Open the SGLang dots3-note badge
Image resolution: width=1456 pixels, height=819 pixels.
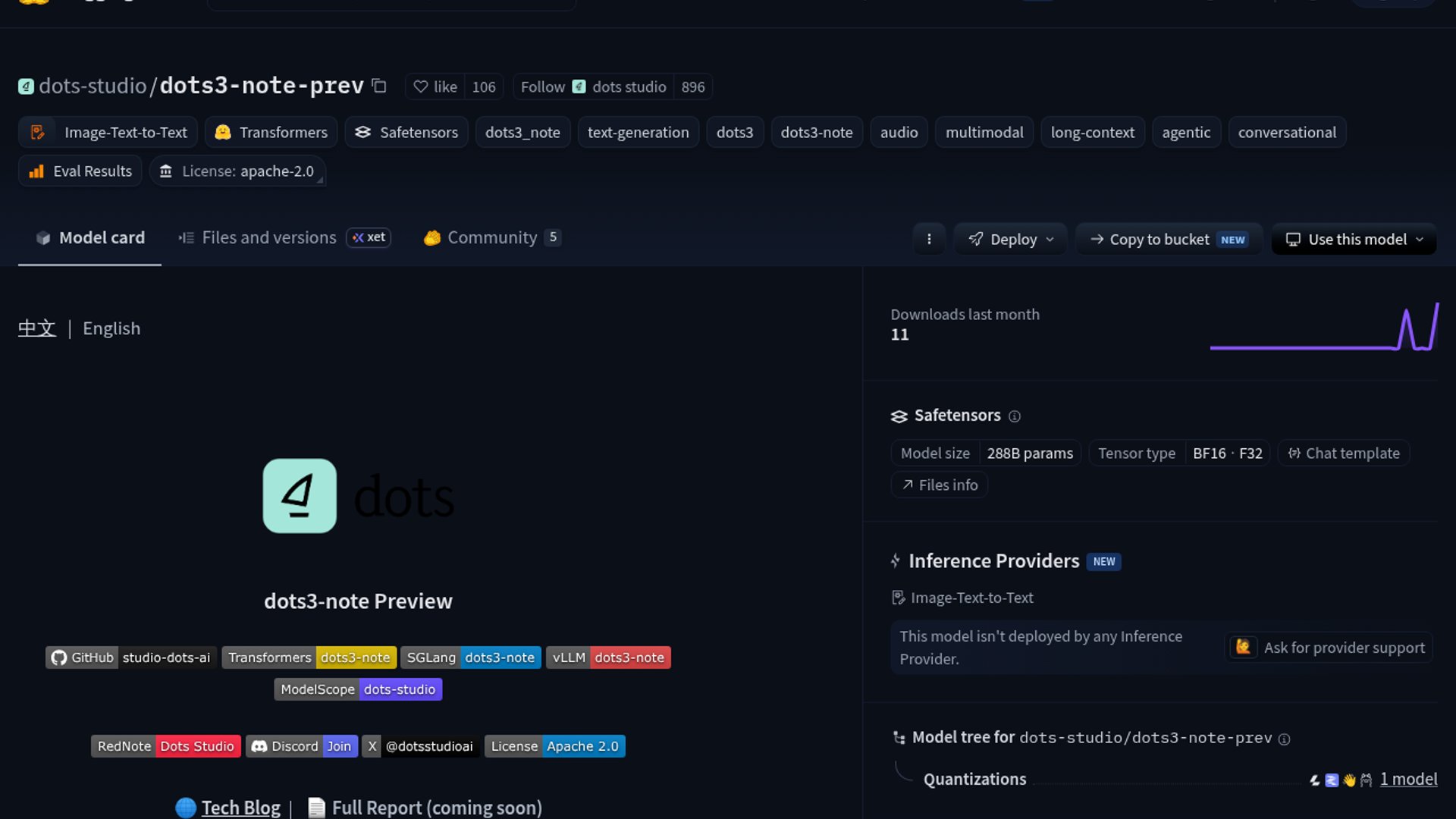(x=471, y=657)
